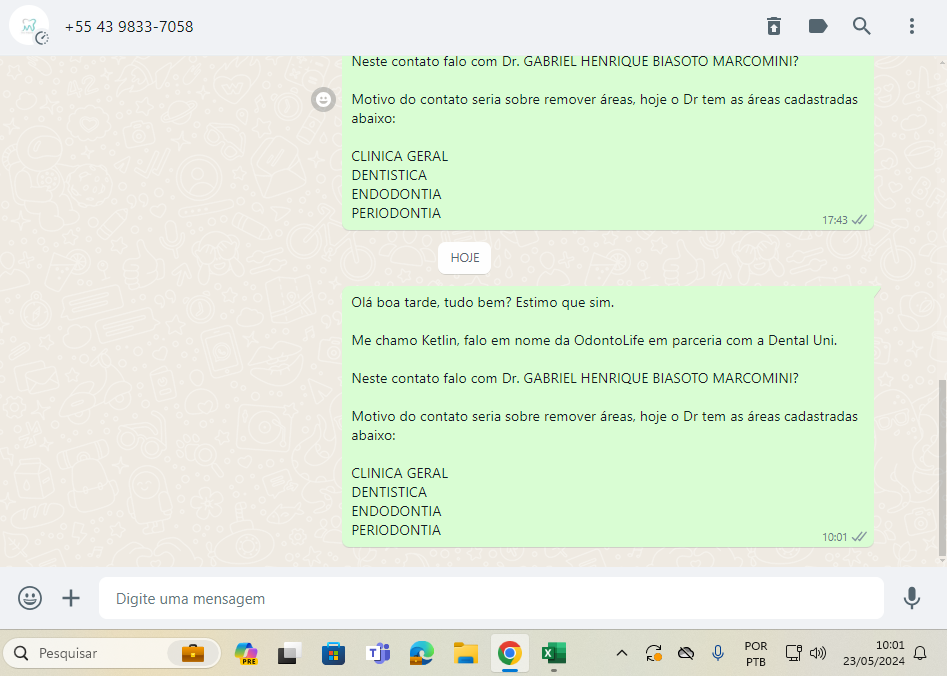Click the HOJE date separator
Viewport: 947px width, 676px height.
(x=464, y=258)
